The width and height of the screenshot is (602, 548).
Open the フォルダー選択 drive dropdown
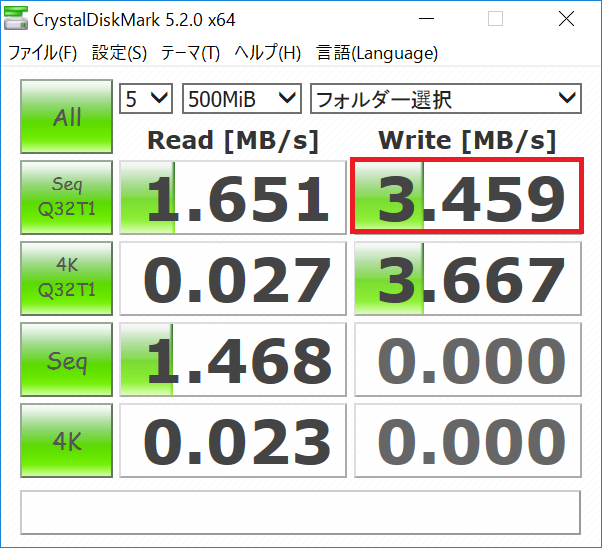pos(446,99)
